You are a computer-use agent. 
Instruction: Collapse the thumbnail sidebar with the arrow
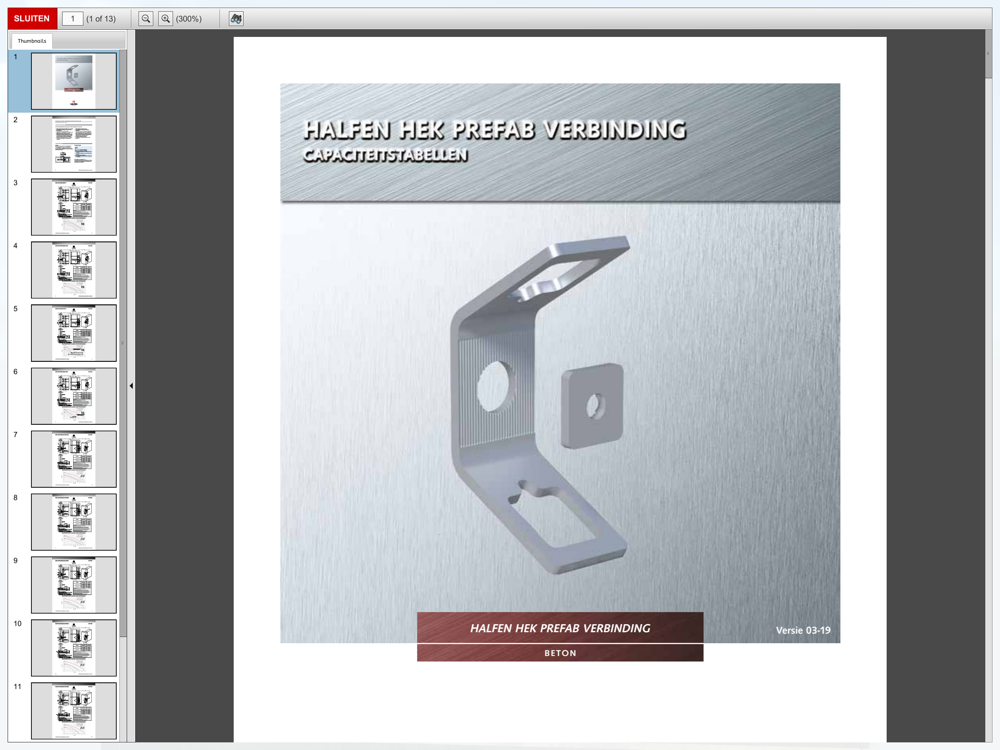pyautogui.click(x=131, y=386)
